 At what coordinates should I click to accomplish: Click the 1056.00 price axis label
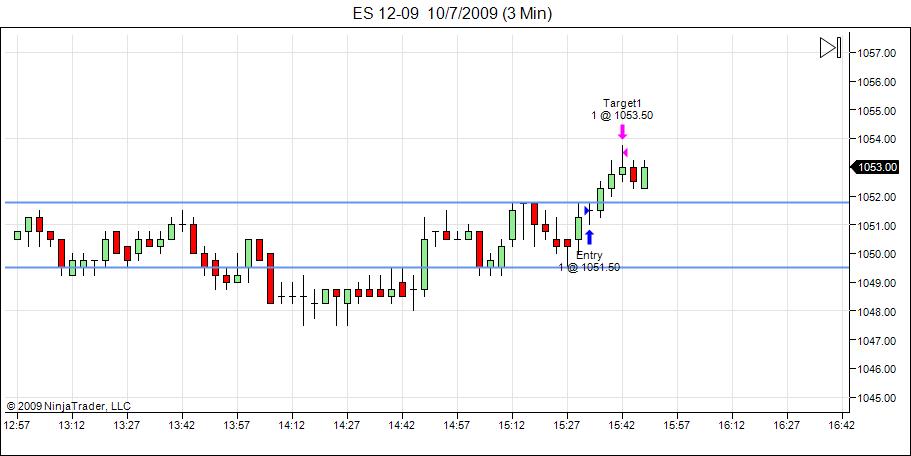click(x=876, y=82)
